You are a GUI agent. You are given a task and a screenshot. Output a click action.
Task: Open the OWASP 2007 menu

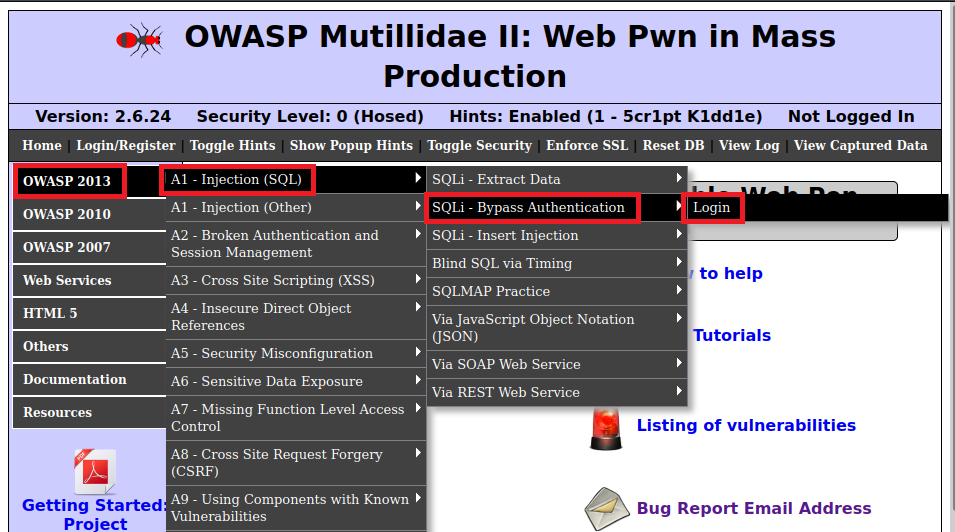pyautogui.click(x=90, y=247)
